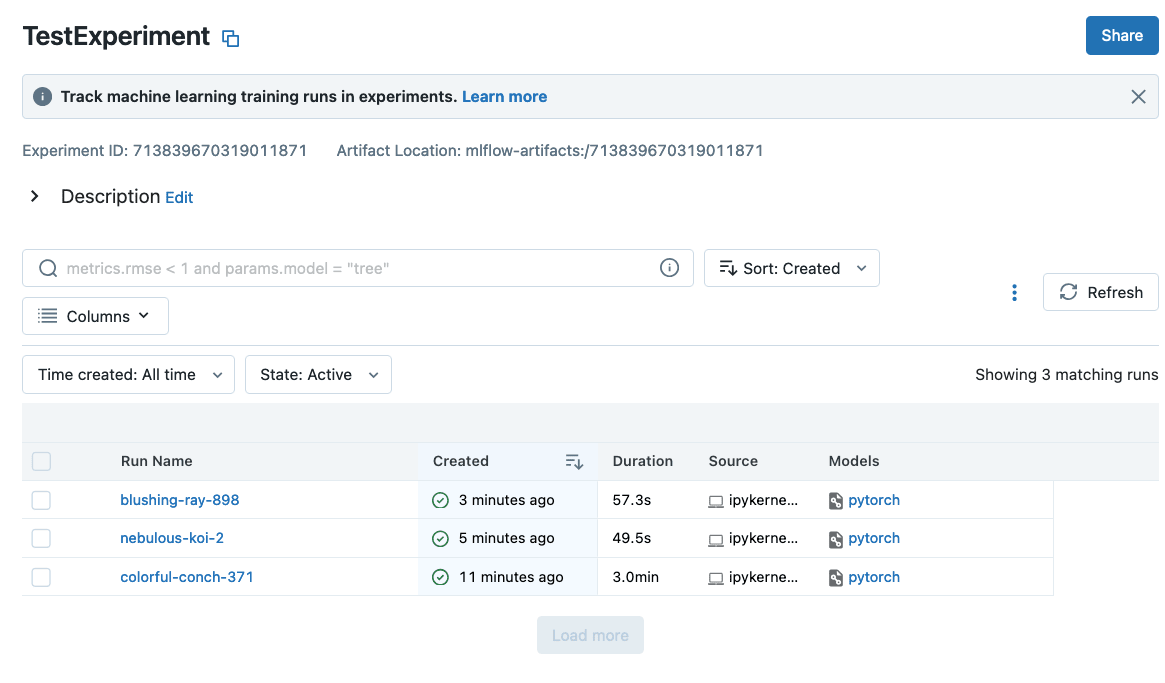Click the TestExperiment title

pyautogui.click(x=116, y=36)
